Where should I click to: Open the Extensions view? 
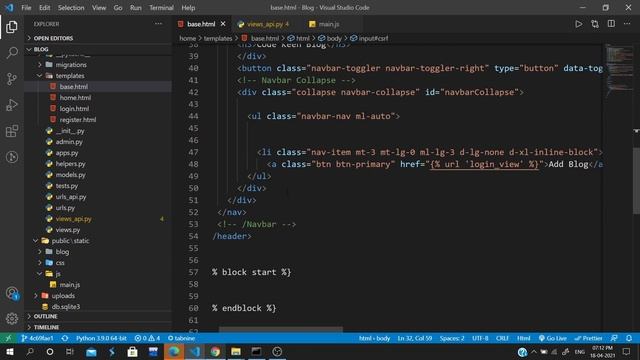coord(12,131)
